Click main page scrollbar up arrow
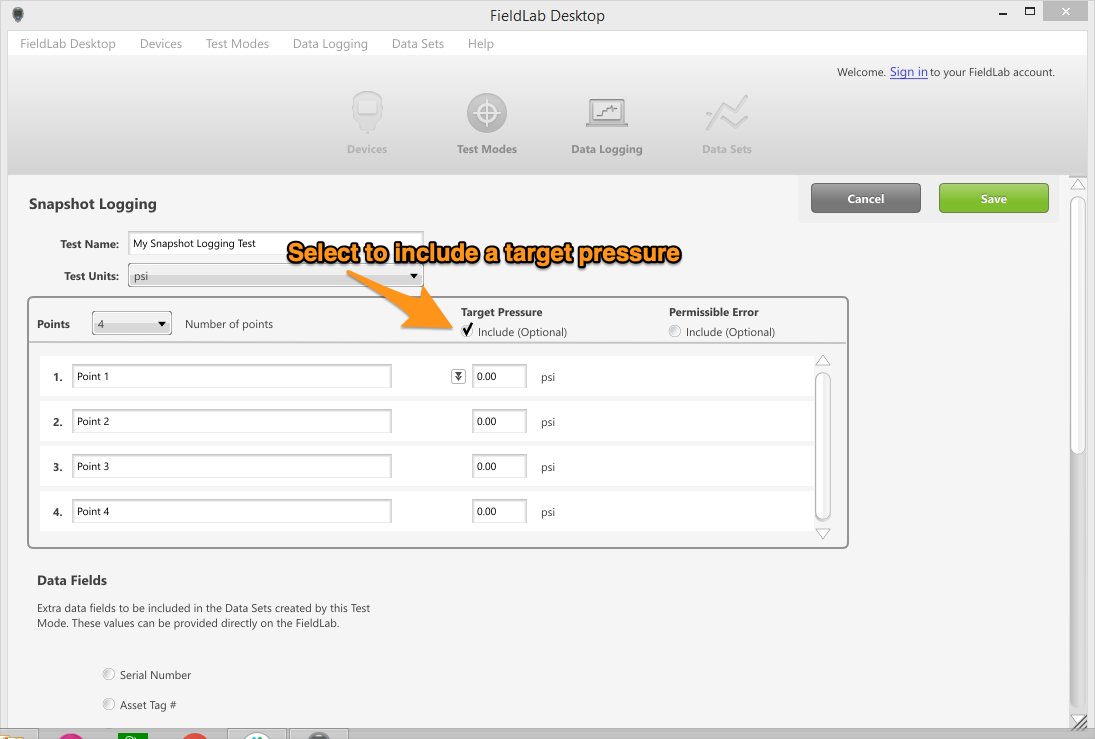1095x739 pixels. coord(1078,184)
